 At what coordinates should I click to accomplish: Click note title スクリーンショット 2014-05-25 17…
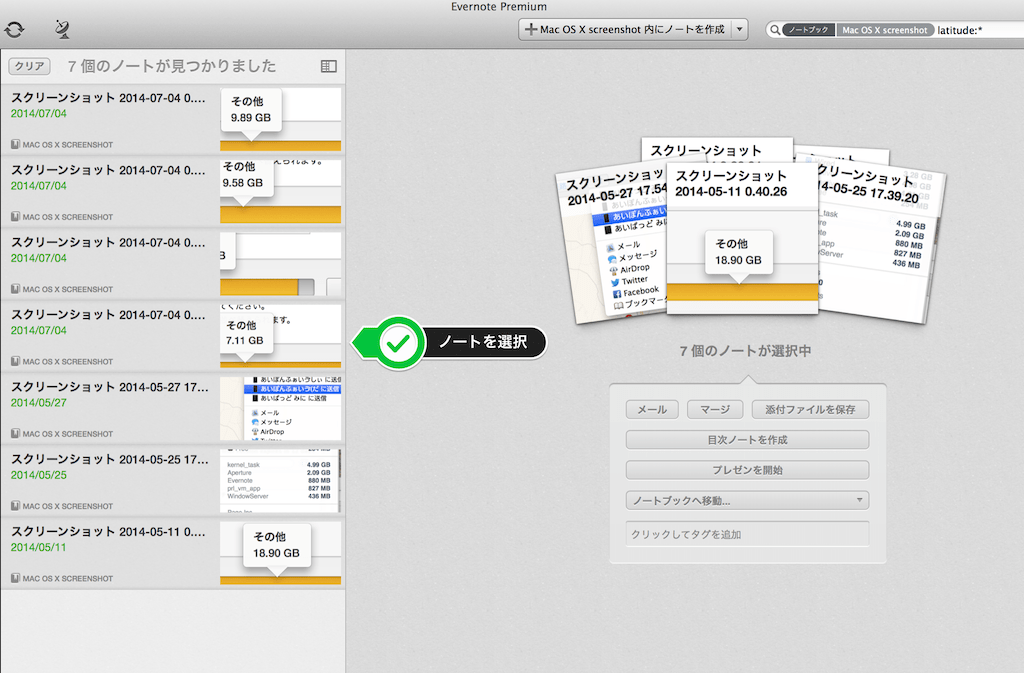[x=110, y=460]
